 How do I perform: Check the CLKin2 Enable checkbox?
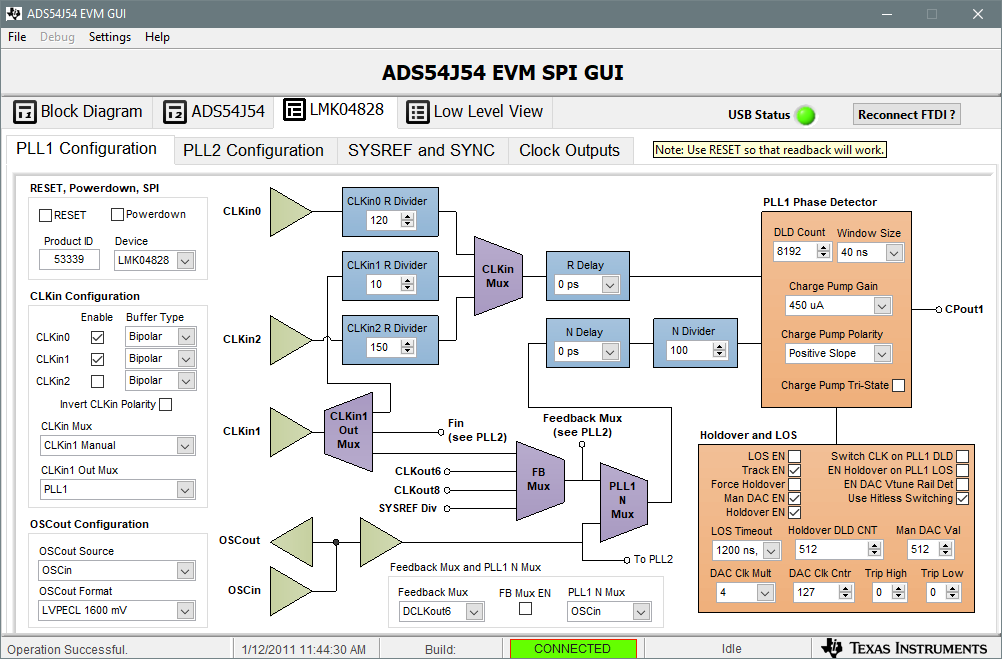click(x=97, y=382)
